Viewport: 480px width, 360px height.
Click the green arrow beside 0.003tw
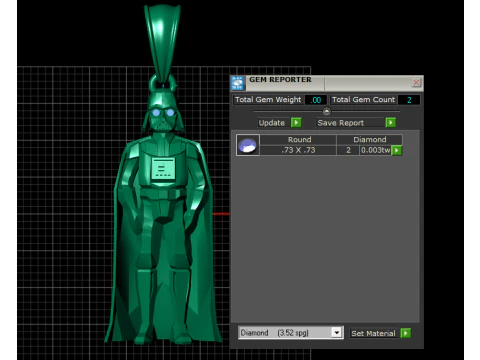click(397, 150)
